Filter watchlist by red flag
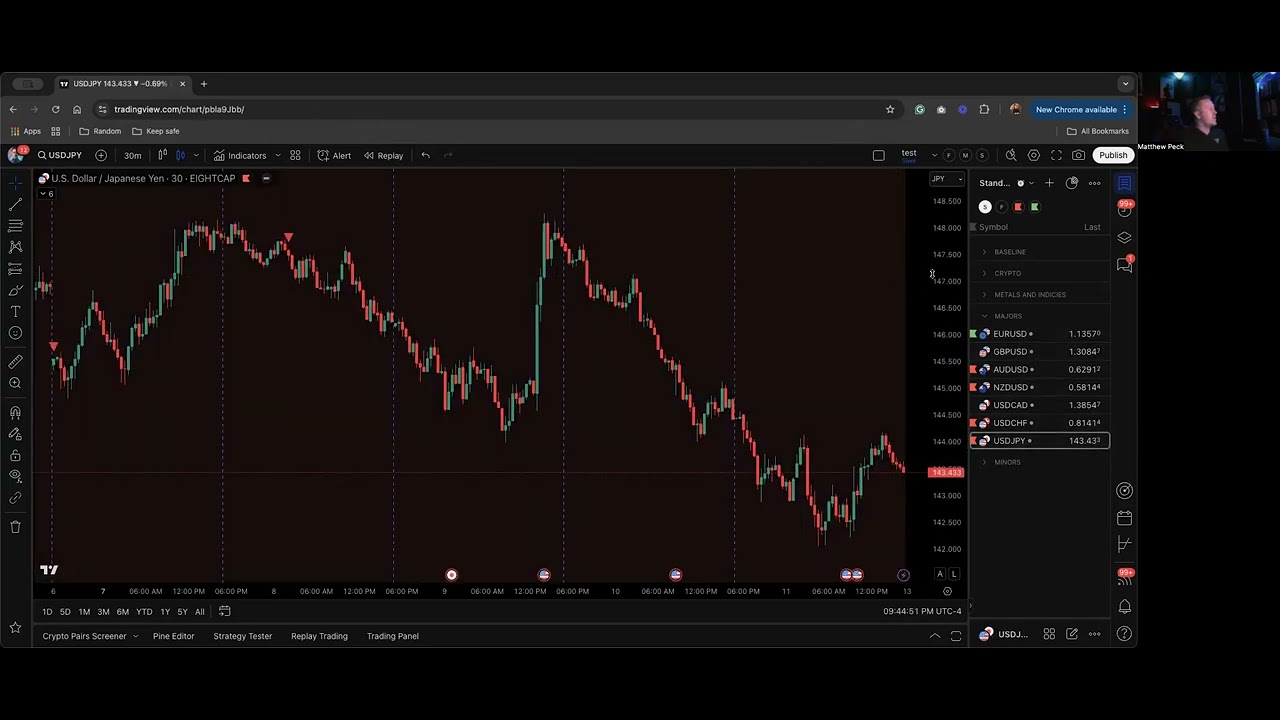The height and width of the screenshot is (720, 1280). [x=1018, y=207]
